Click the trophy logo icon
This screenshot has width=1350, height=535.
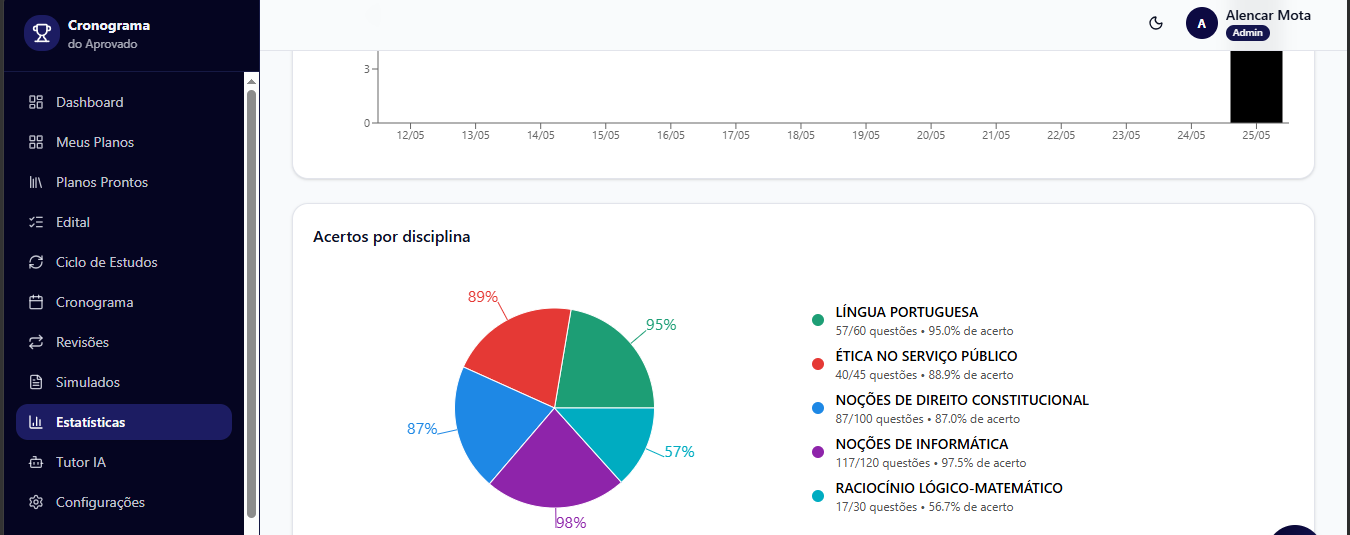42,33
